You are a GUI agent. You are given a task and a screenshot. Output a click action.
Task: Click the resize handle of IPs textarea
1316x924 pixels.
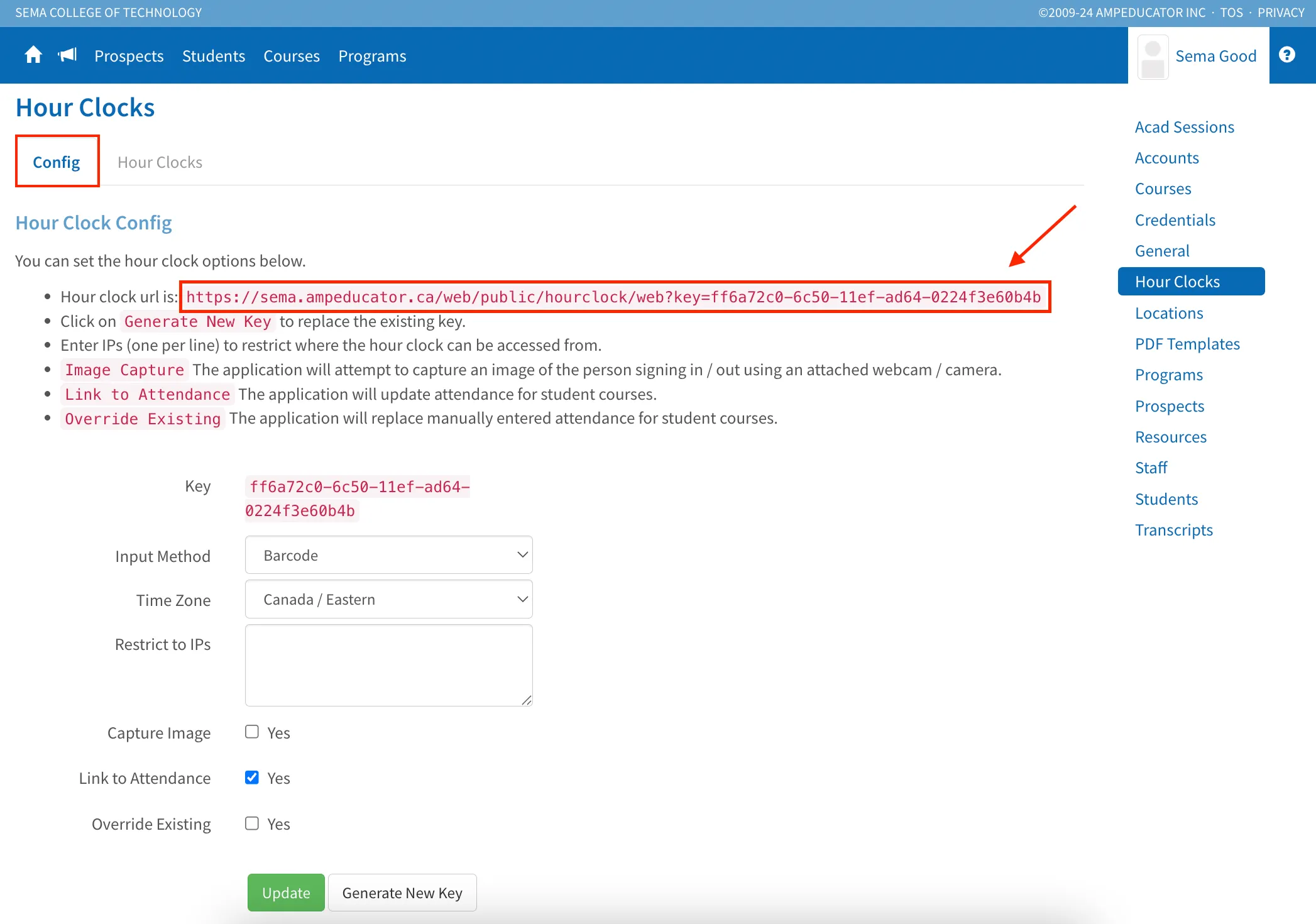click(x=527, y=700)
